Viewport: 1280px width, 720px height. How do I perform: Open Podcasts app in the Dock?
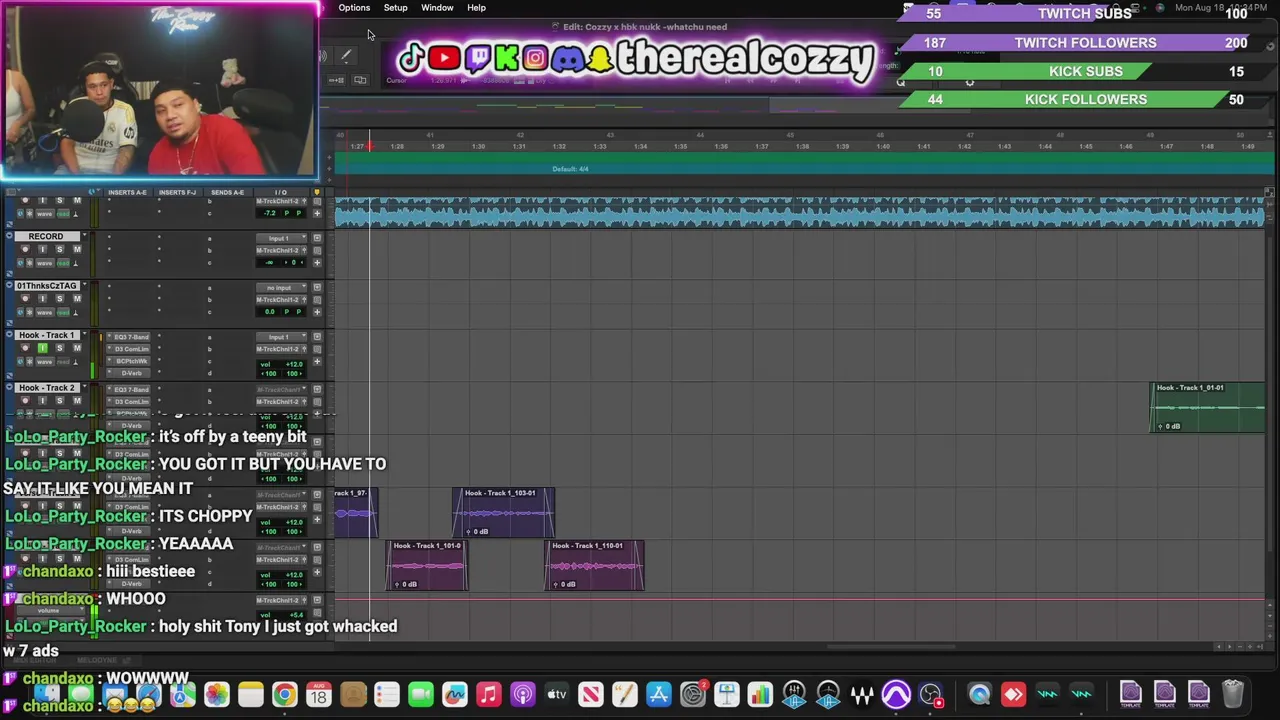[522, 694]
